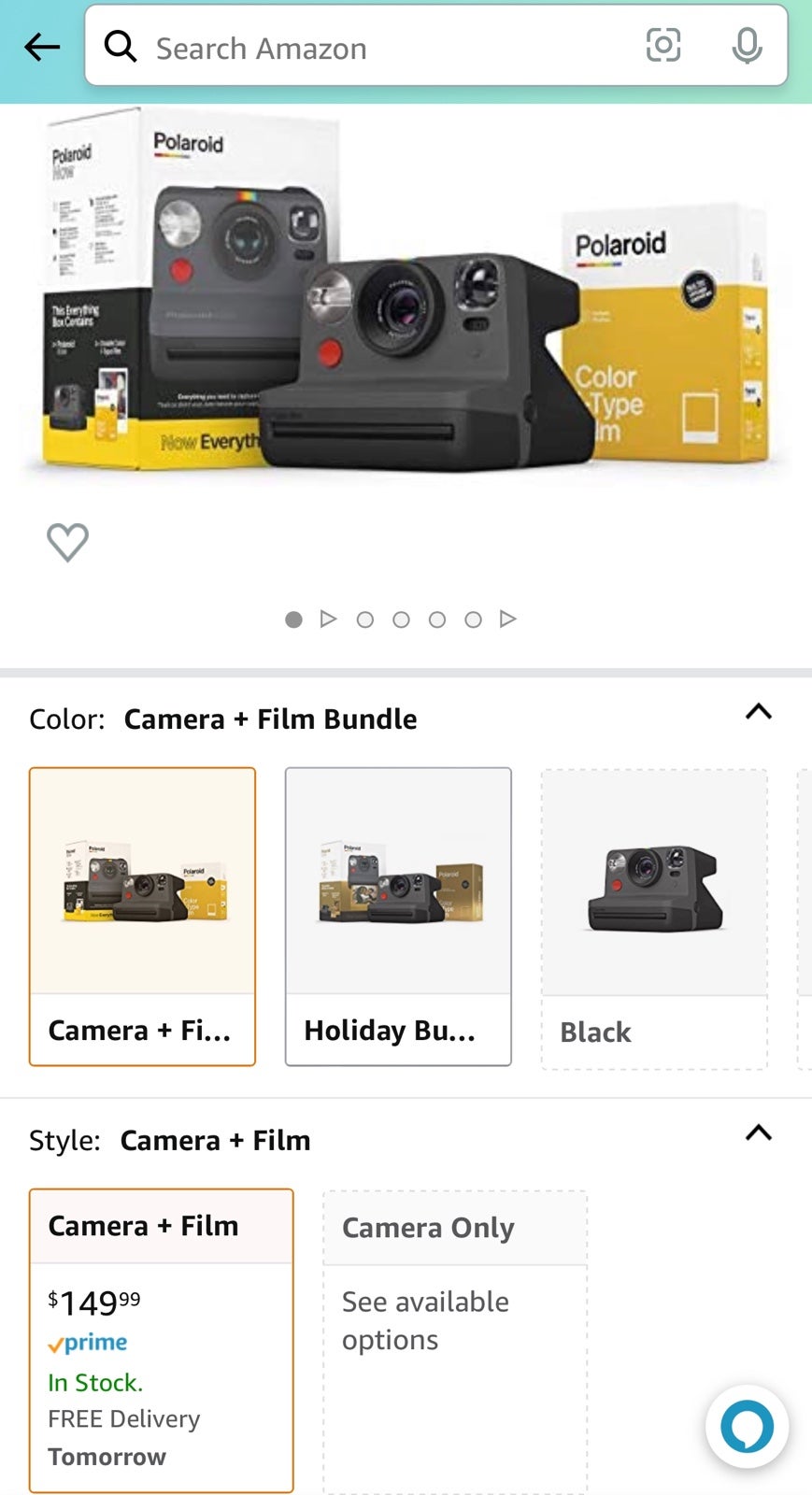Tap the magnifying glass search icon

click(121, 46)
